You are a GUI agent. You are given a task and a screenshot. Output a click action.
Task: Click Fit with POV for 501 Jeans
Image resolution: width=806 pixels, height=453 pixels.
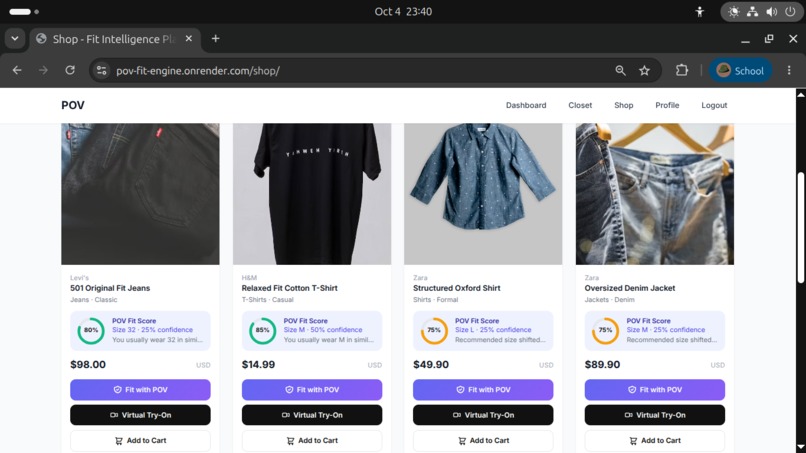click(140, 390)
